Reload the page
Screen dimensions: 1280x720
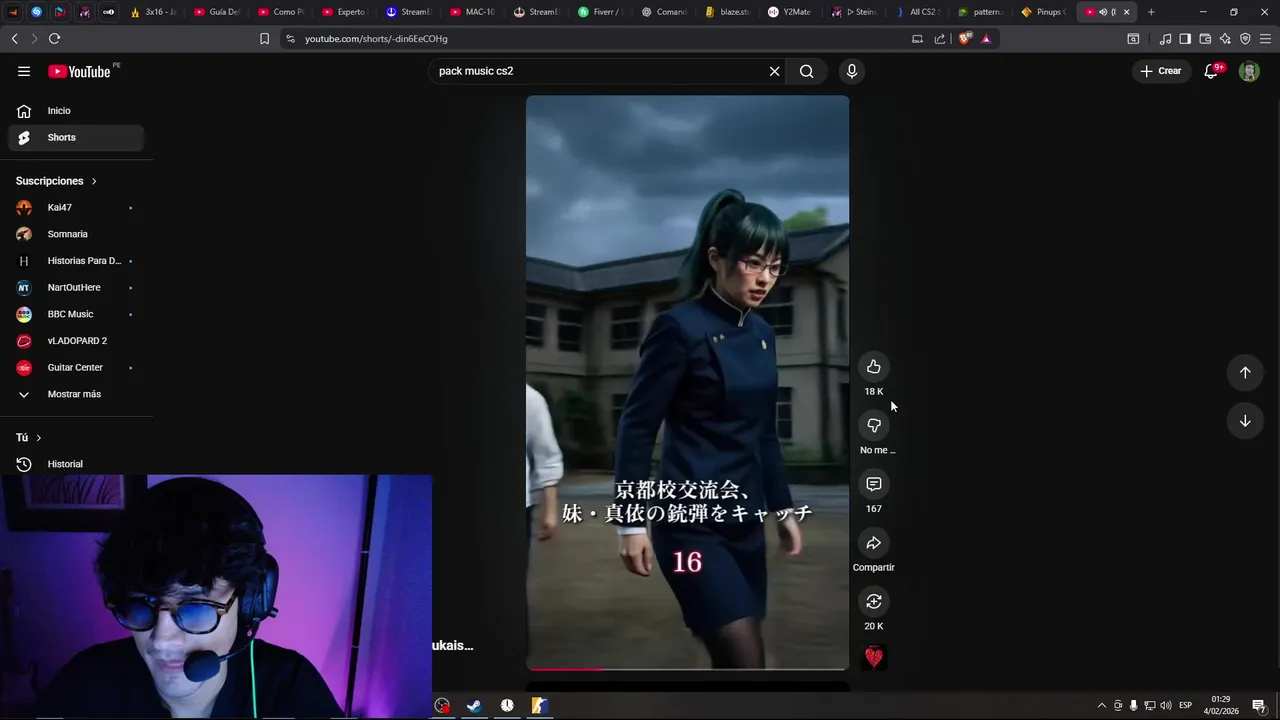point(54,39)
